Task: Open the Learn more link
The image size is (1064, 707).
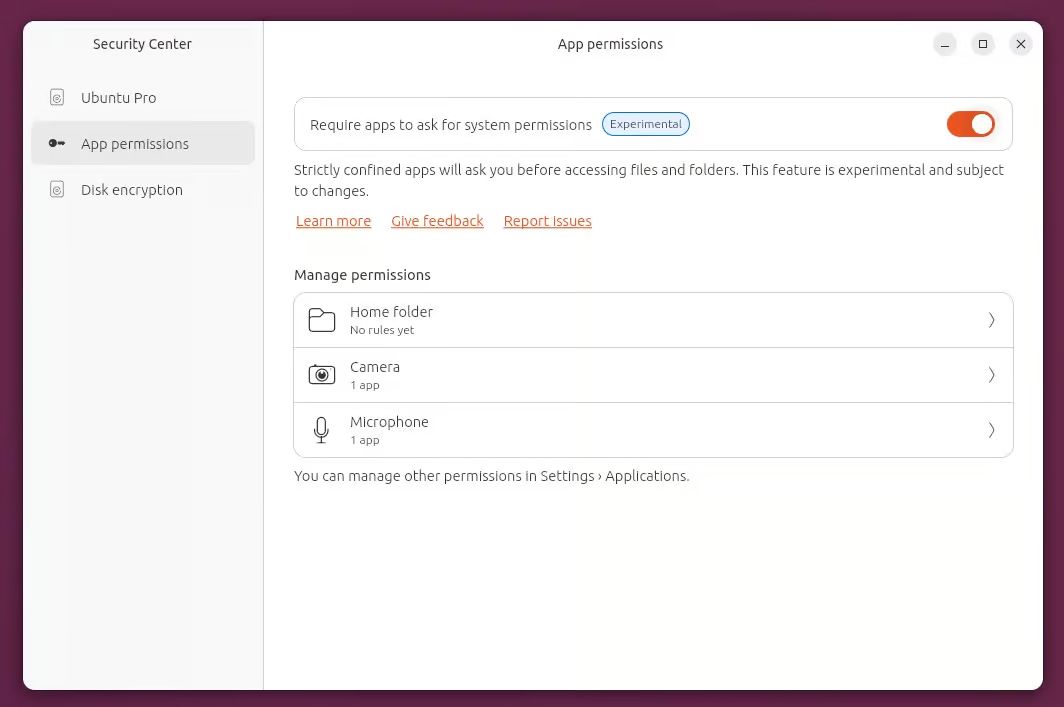Action: point(333,221)
